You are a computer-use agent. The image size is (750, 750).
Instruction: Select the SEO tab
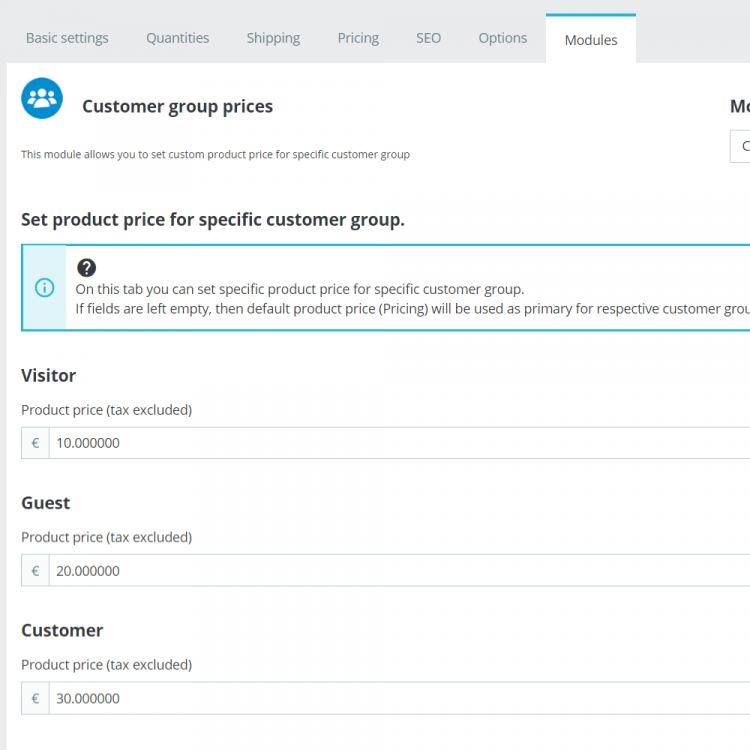click(428, 38)
